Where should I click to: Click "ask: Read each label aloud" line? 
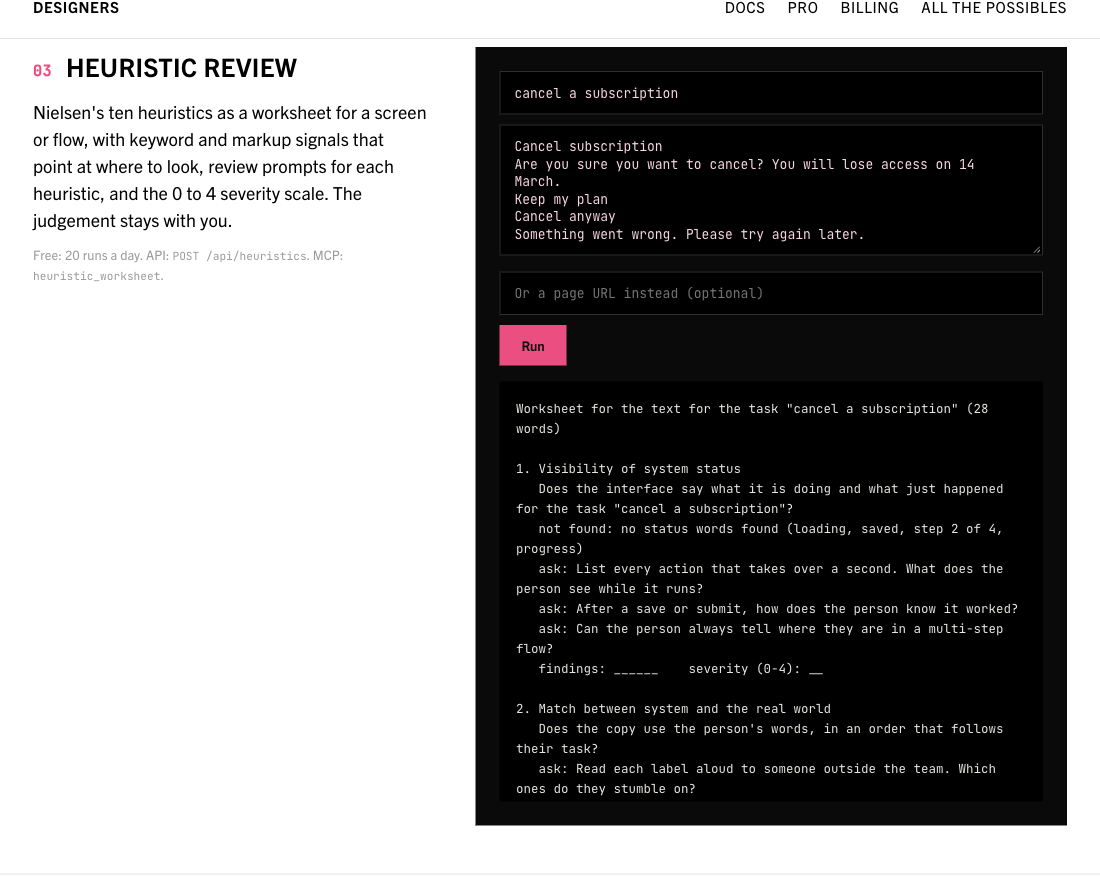[756, 779]
